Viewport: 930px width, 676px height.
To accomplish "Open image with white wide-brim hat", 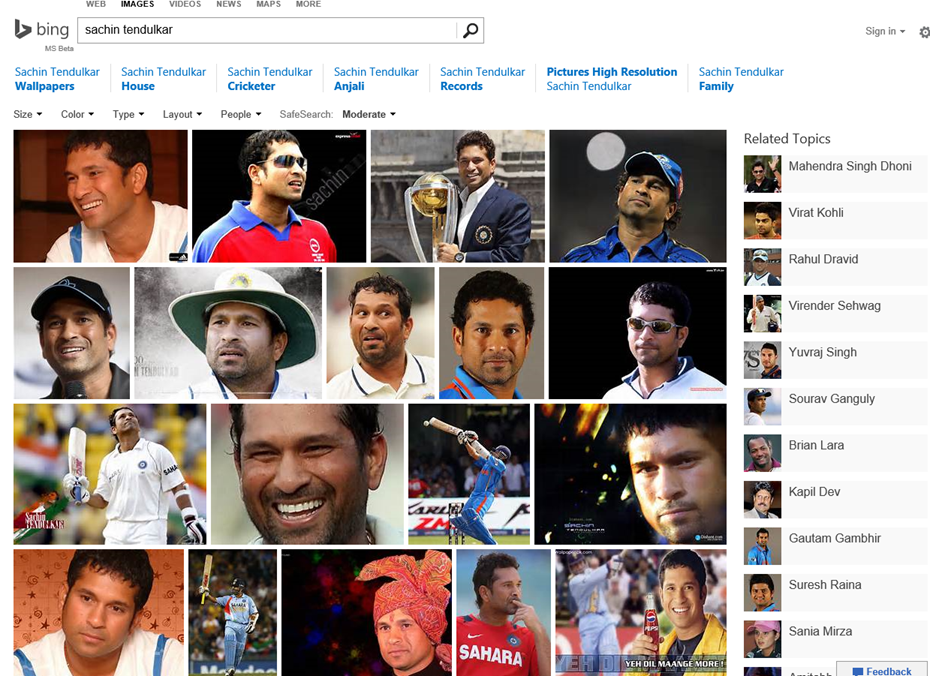I will pos(228,333).
